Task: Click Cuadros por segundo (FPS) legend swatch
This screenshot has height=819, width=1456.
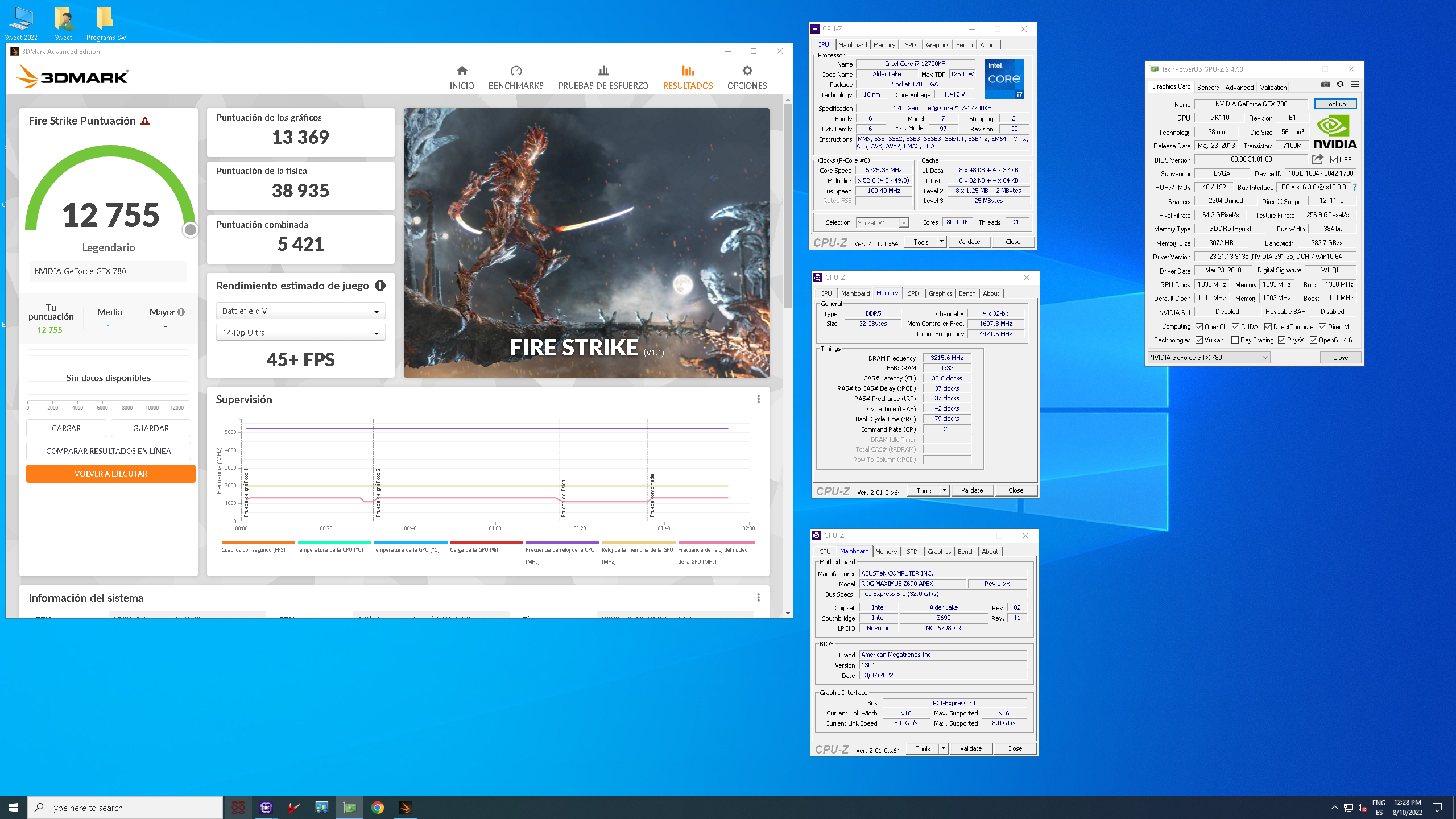Action: coord(258,542)
